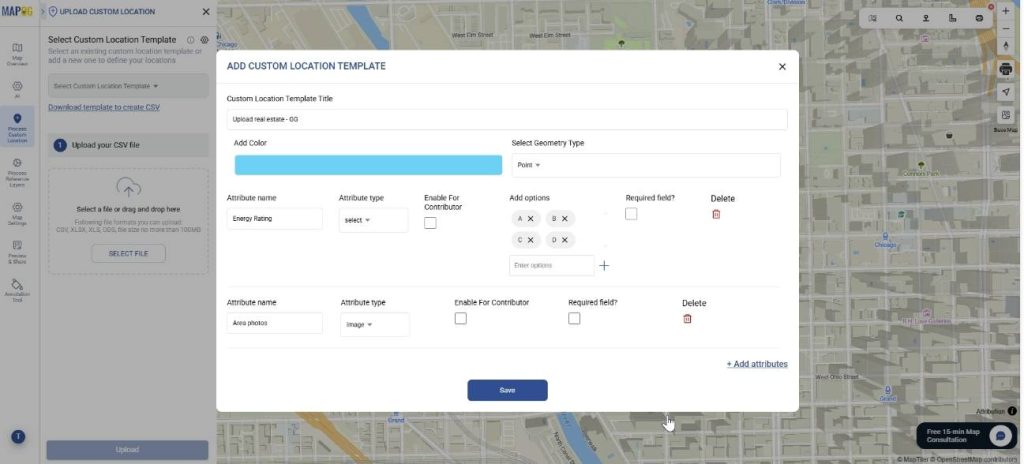
Task: Open Process Reference Layers in the sidebar
Action: 17,173
